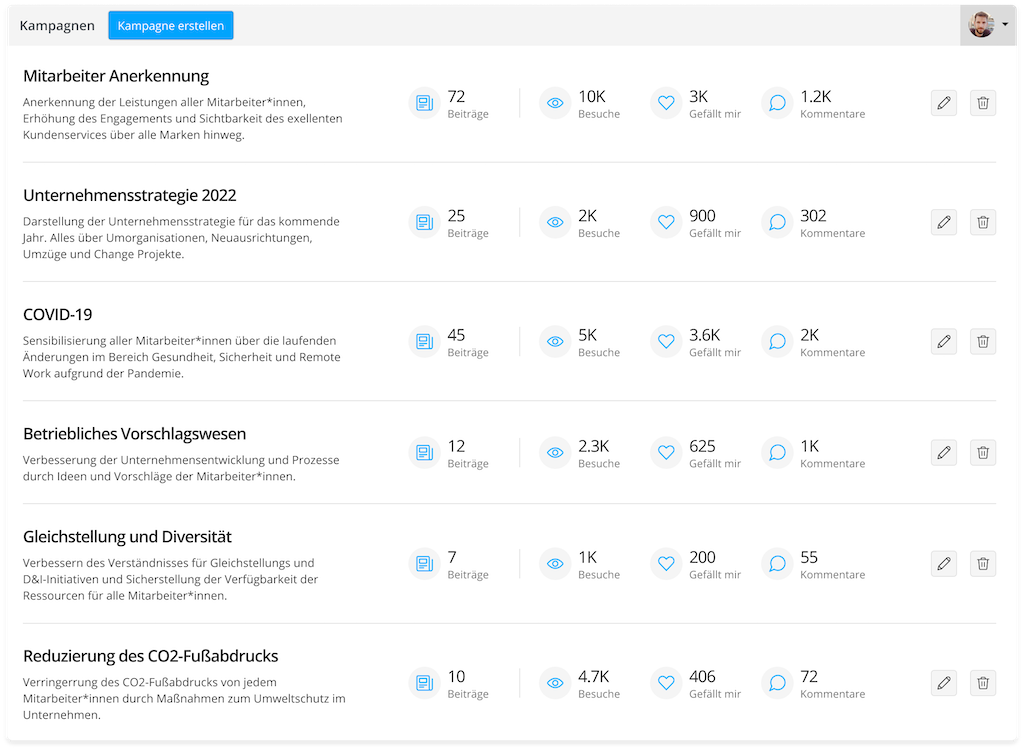Viewport: 1024px width, 750px height.
Task: Toggle the Besuche eye icon for COVID-19
Action: 555,341
